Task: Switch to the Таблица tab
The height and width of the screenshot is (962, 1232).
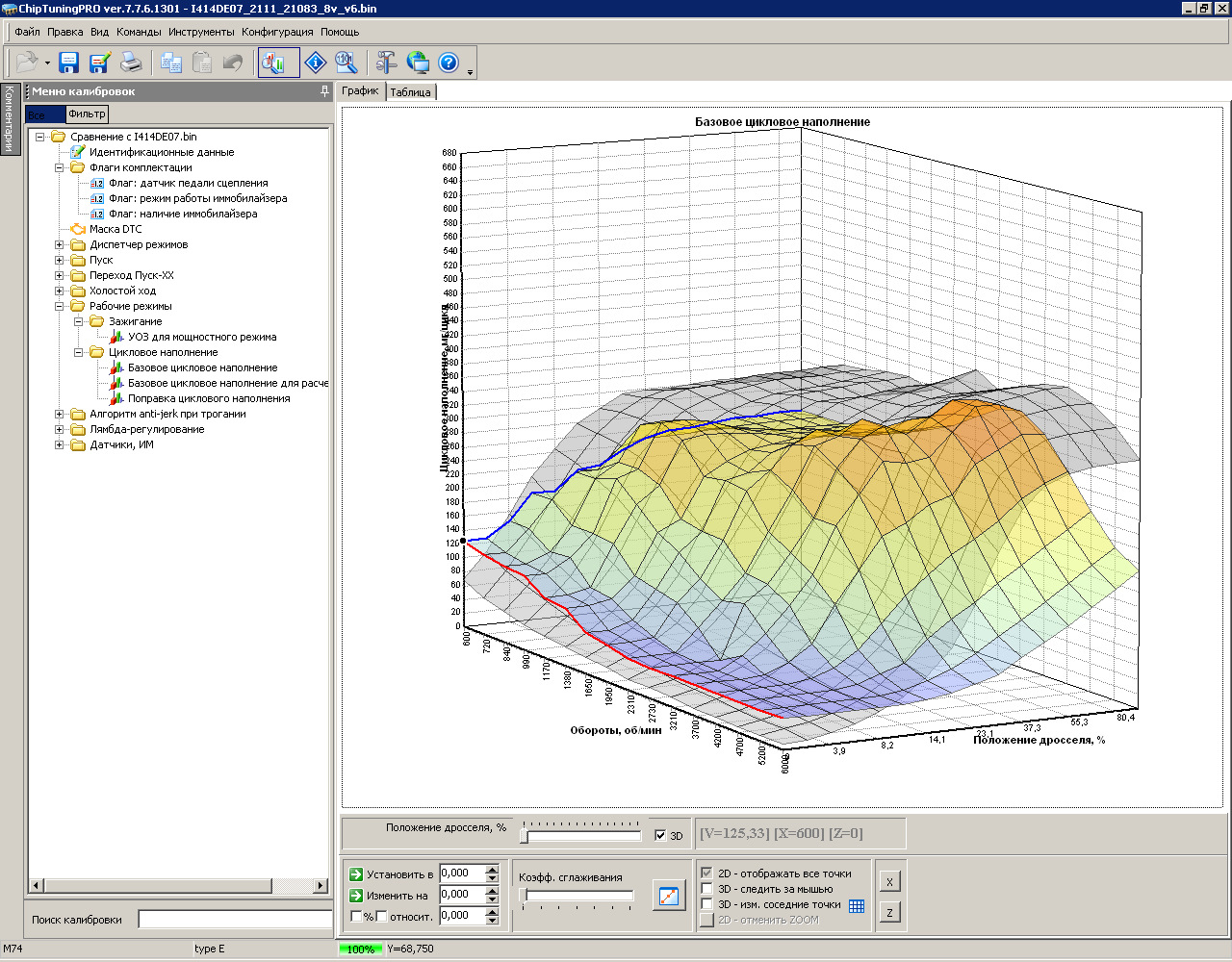Action: (410, 92)
